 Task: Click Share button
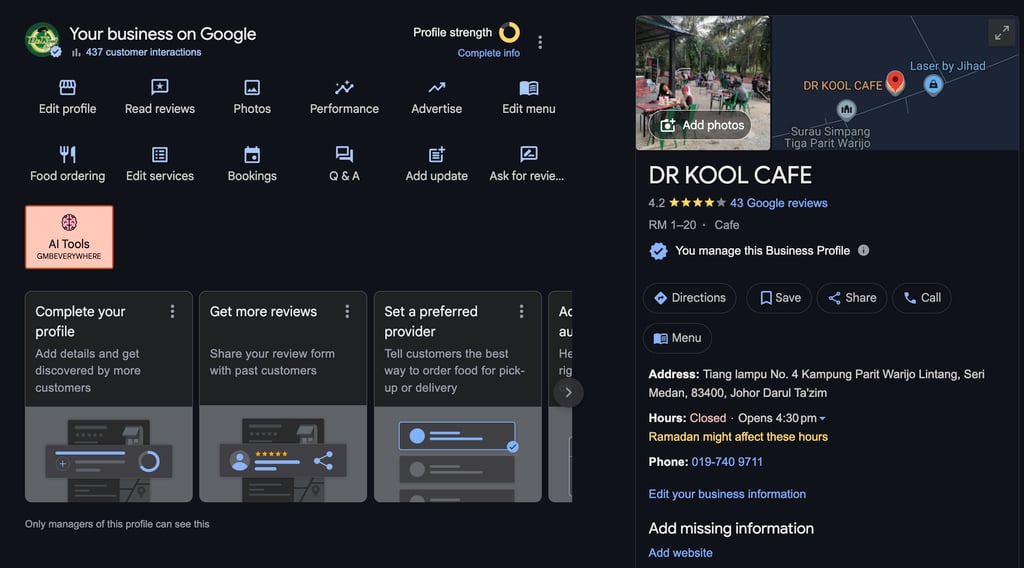(x=852, y=298)
